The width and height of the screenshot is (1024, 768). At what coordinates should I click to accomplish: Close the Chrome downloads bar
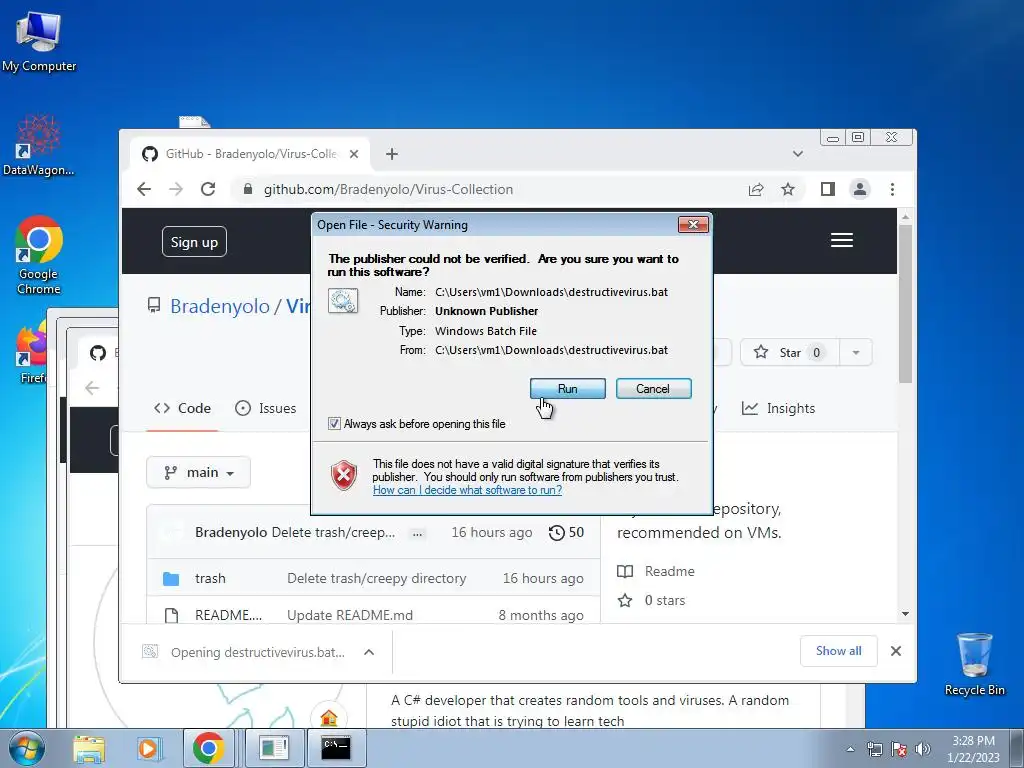point(896,651)
